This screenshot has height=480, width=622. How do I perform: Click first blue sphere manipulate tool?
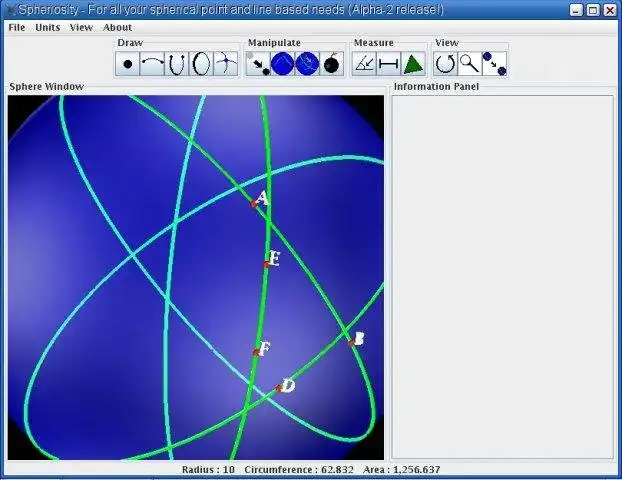click(x=283, y=64)
